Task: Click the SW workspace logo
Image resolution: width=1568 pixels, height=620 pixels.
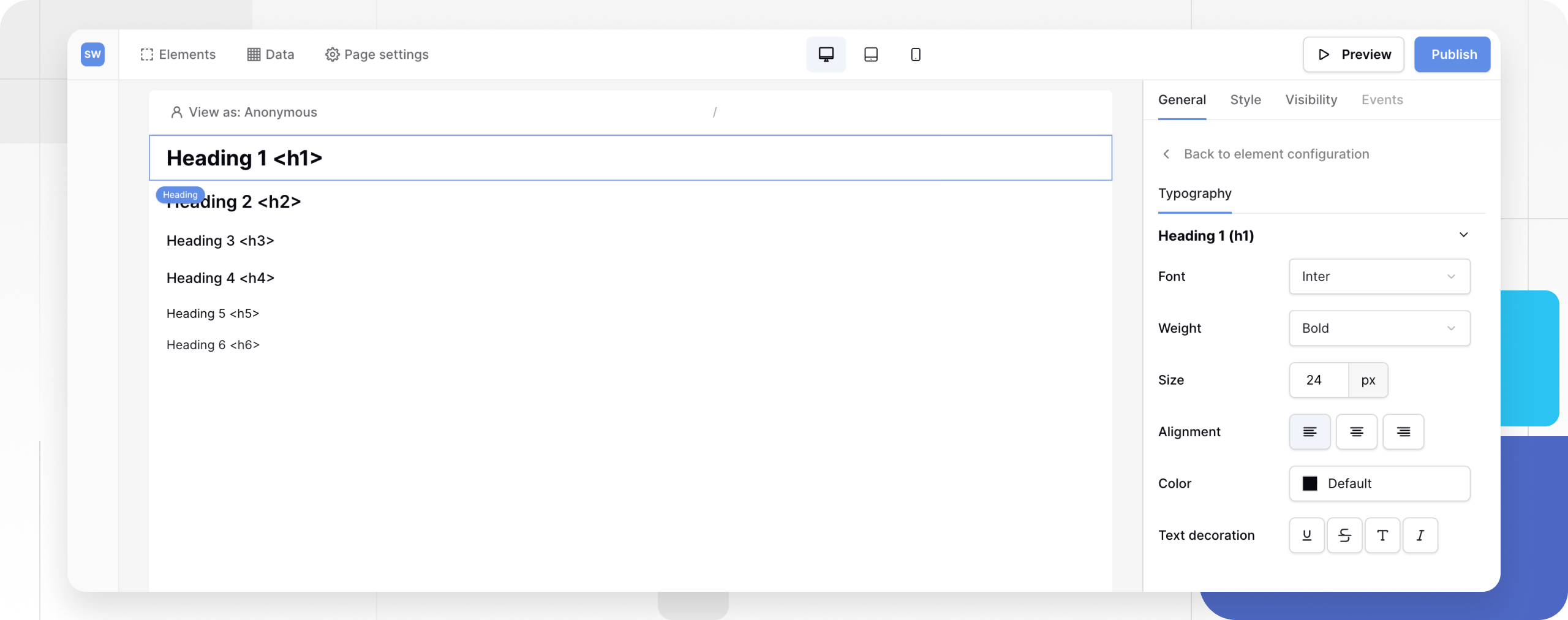Action: (x=93, y=55)
